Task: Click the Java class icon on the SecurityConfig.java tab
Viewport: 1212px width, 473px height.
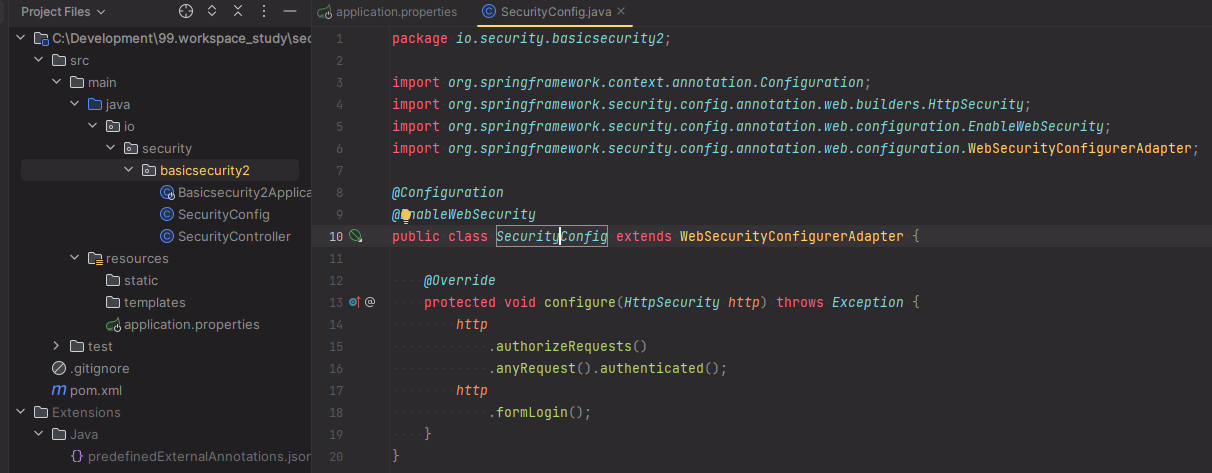Action: [x=488, y=11]
